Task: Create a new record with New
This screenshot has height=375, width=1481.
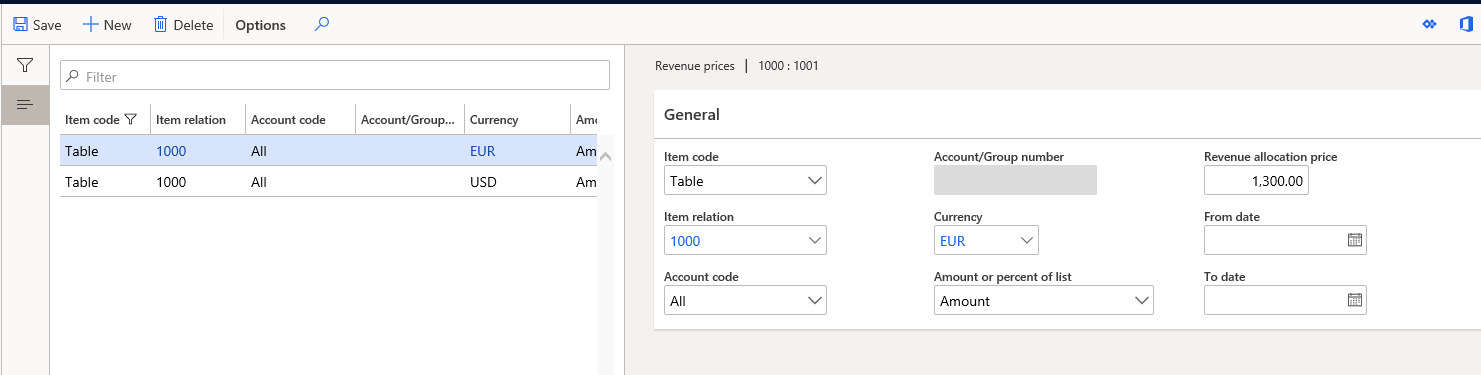Action: (107, 25)
